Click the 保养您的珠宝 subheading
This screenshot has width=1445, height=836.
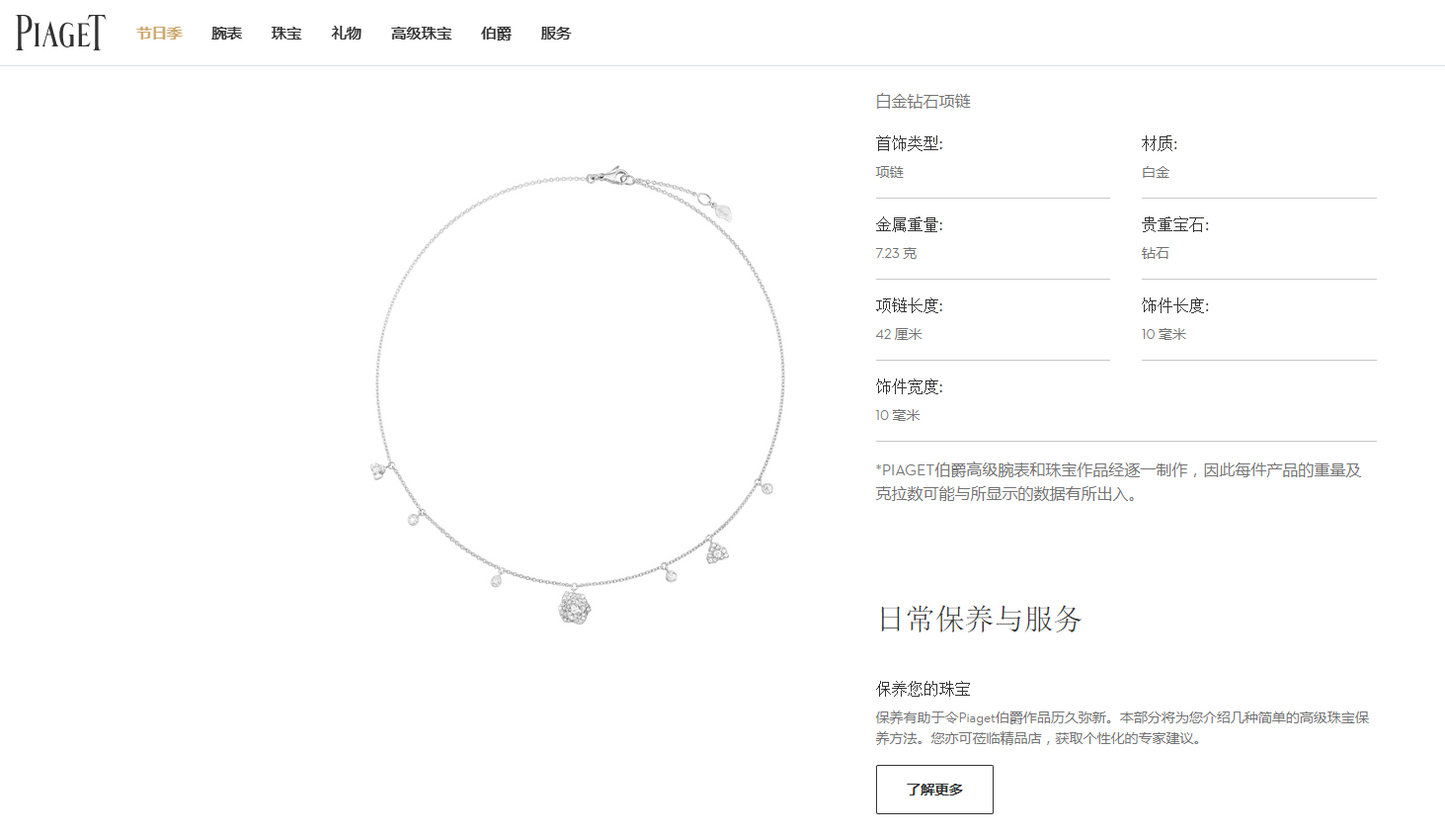coord(923,689)
